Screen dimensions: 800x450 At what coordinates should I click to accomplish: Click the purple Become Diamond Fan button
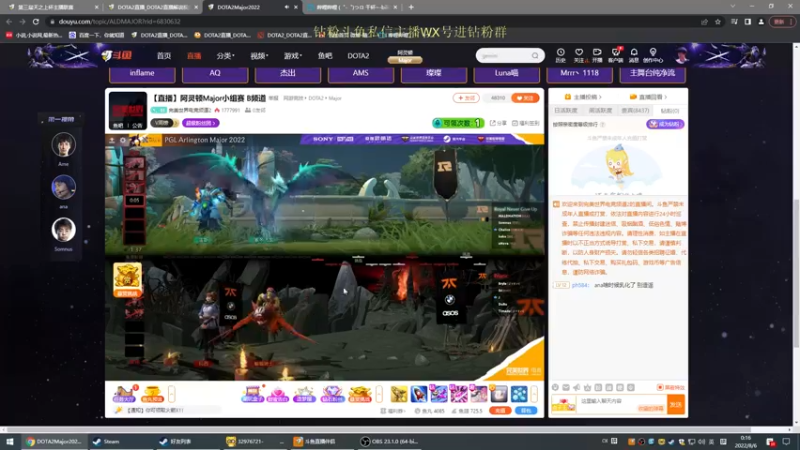pos(665,124)
